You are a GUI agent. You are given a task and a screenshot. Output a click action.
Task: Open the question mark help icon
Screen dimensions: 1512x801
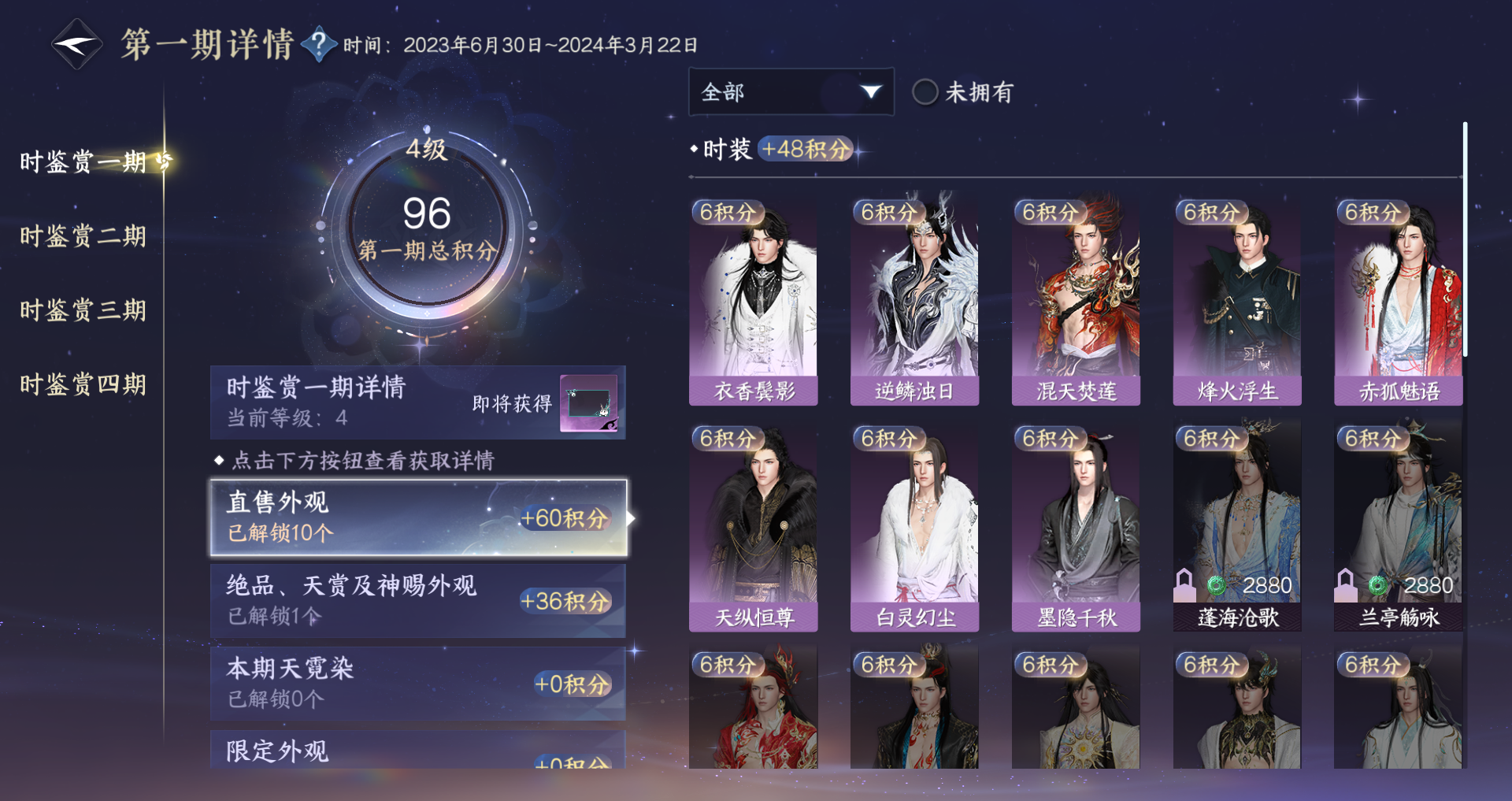319,44
